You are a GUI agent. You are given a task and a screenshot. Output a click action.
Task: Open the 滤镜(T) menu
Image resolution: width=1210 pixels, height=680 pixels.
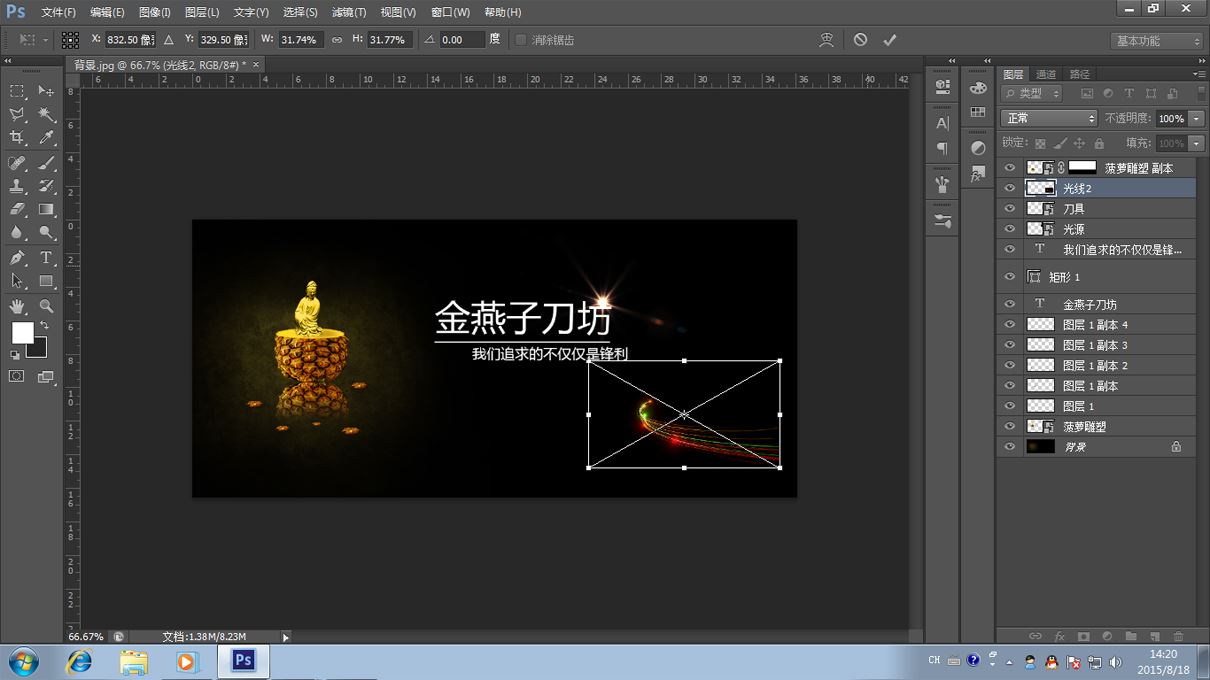click(348, 12)
